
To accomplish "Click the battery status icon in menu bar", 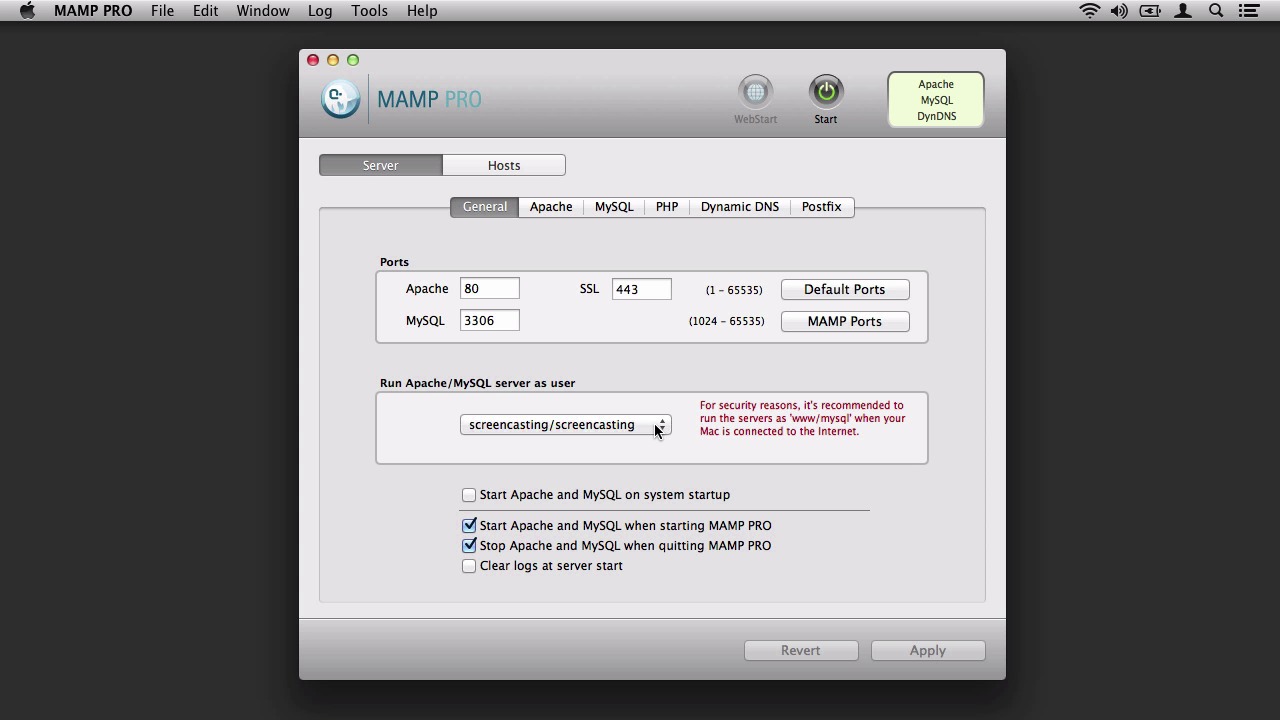I will 1150,11.
